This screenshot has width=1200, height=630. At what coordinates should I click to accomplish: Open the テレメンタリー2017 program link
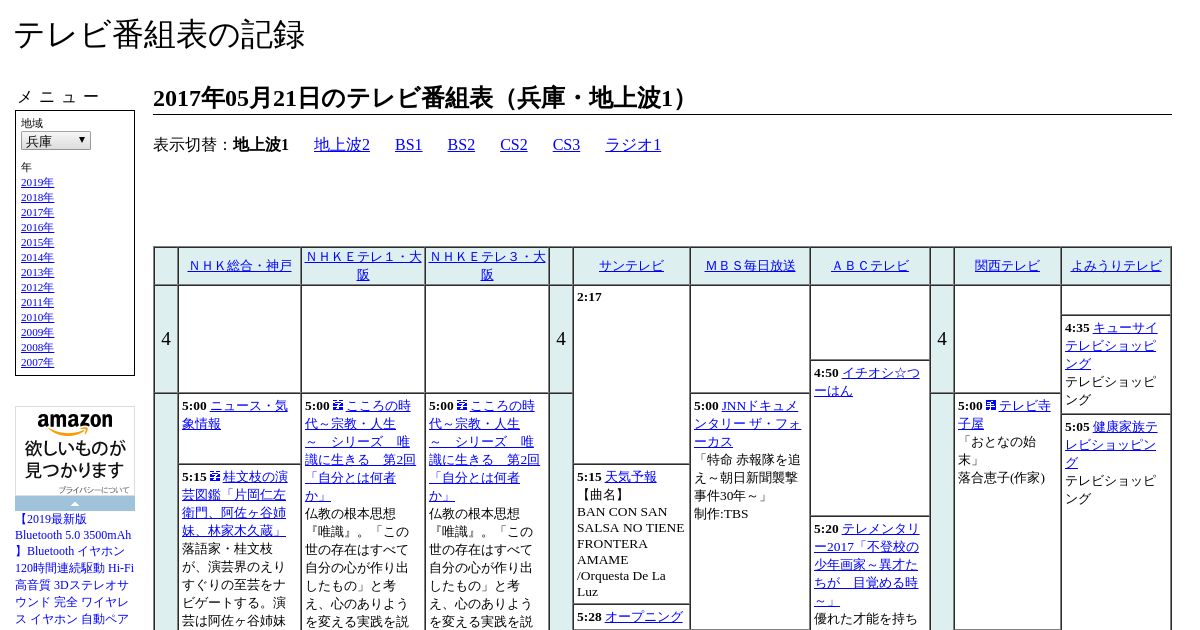866,565
